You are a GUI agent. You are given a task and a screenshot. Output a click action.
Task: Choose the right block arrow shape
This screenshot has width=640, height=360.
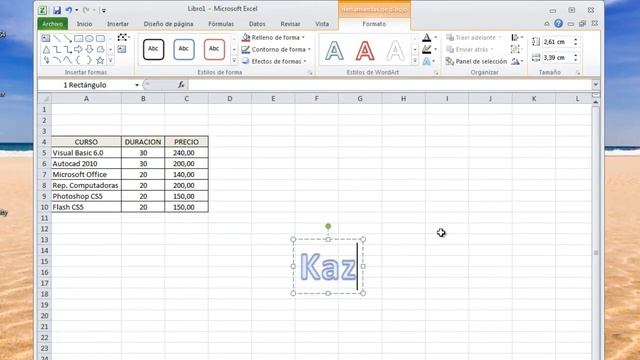(x=78, y=49)
